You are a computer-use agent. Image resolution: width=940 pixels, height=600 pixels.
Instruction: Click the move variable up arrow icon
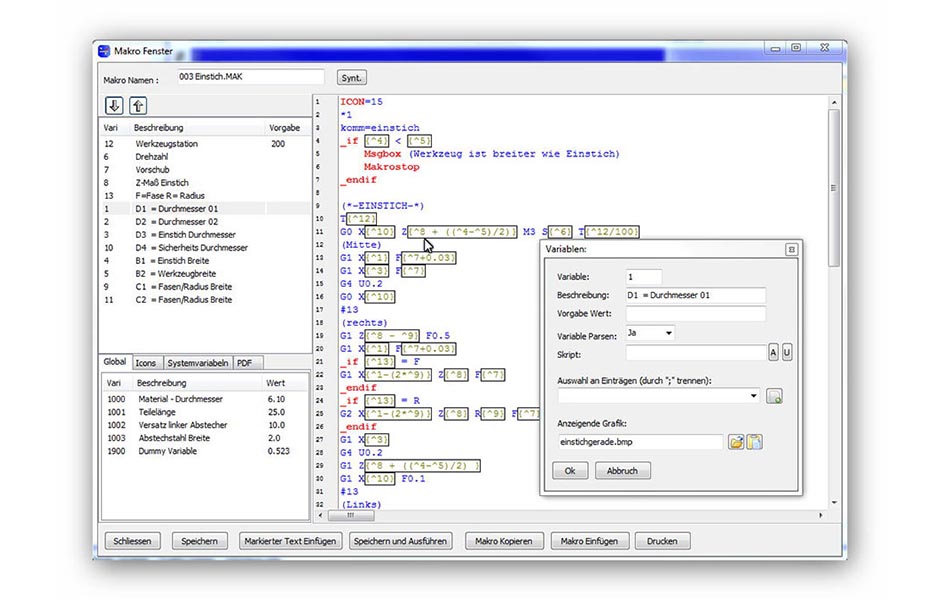point(138,105)
